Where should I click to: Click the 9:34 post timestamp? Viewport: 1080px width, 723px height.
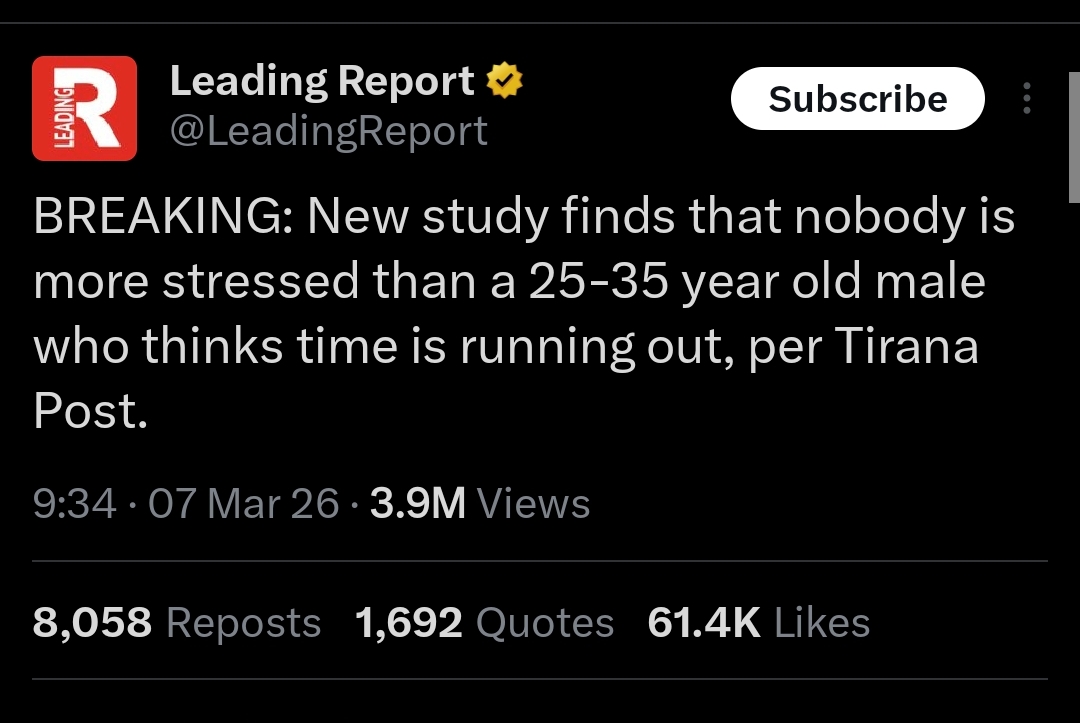[74, 503]
